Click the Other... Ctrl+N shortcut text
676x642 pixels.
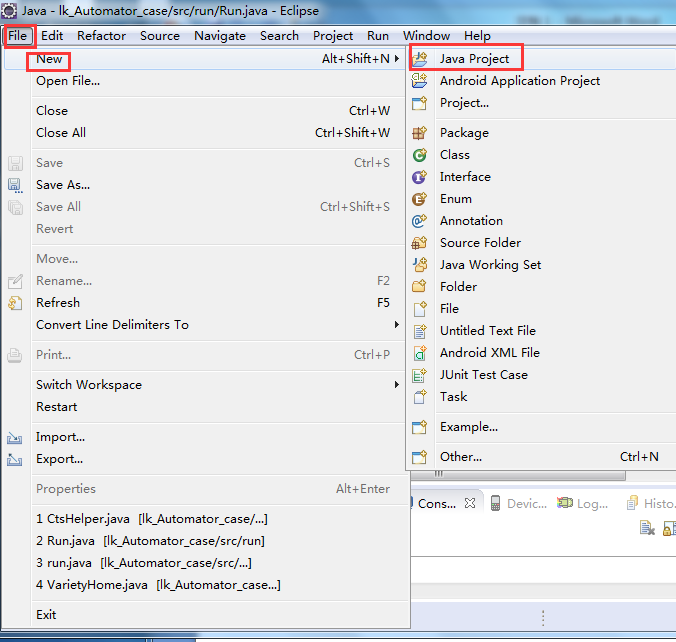pos(639,457)
